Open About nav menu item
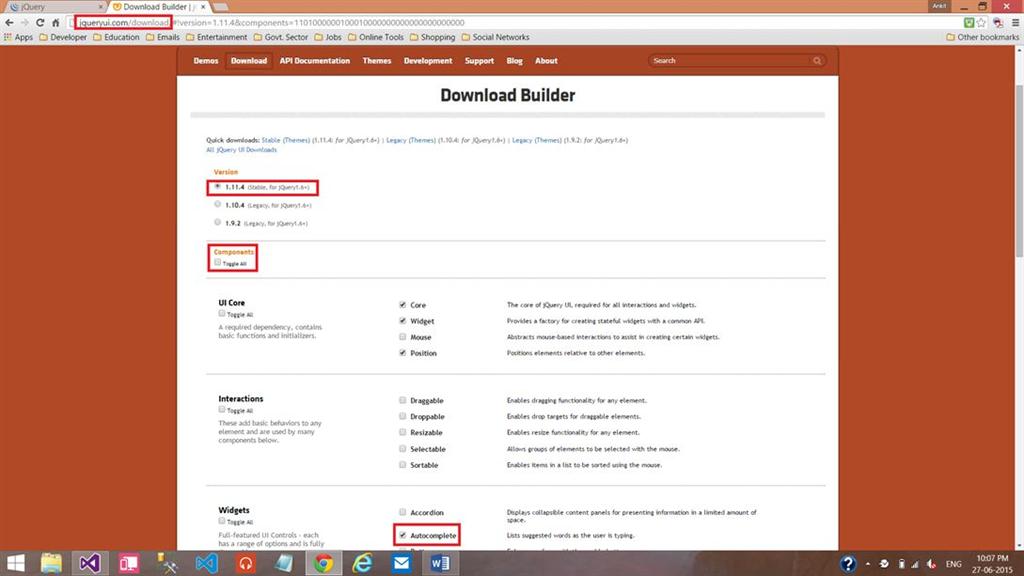The width and height of the screenshot is (1024, 576). click(546, 61)
